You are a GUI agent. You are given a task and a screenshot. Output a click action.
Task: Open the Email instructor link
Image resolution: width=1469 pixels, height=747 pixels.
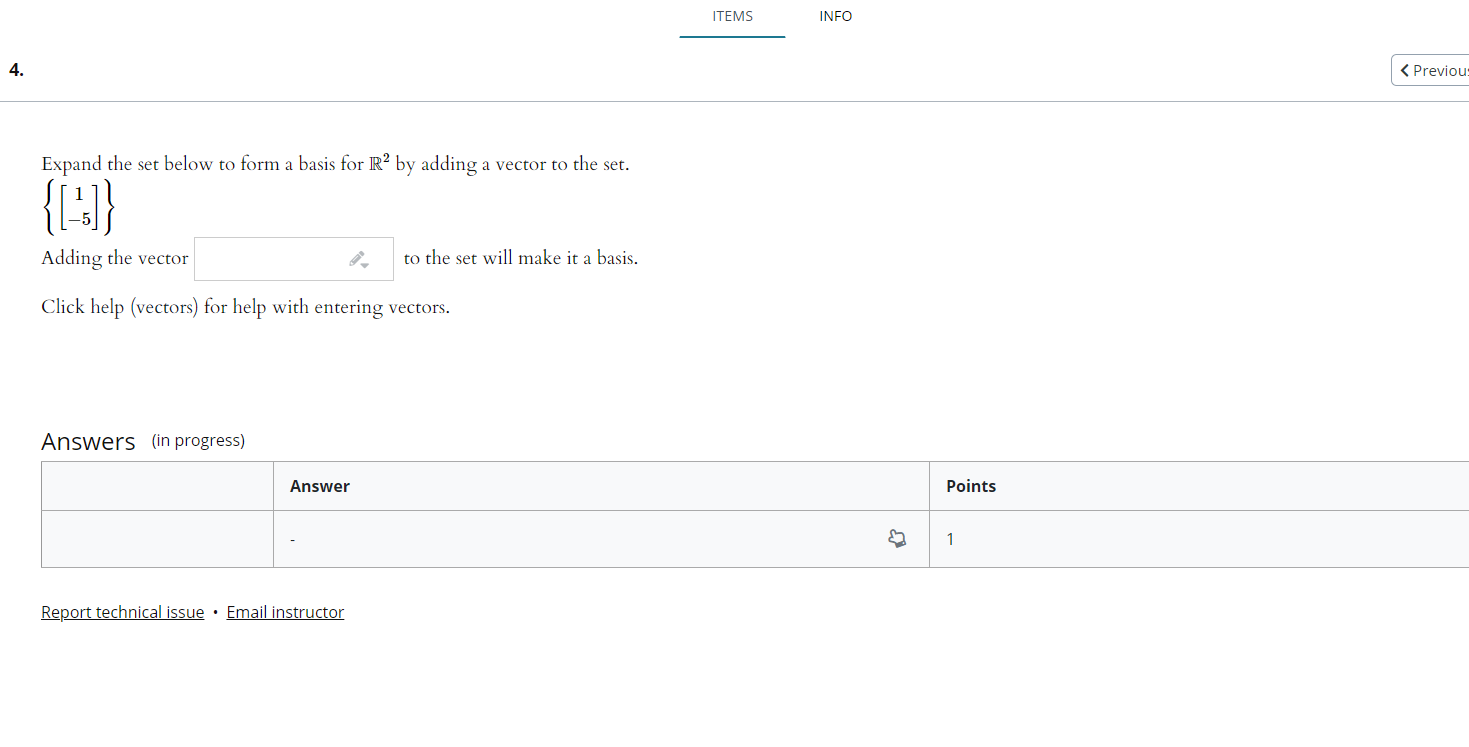click(285, 611)
